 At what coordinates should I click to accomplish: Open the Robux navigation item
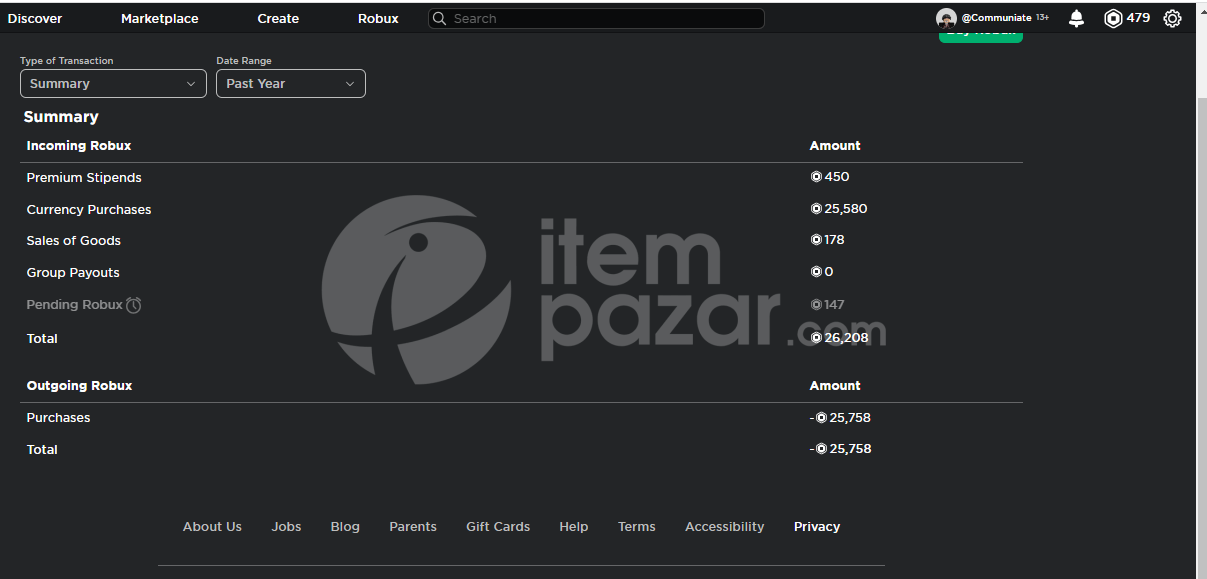coord(378,19)
